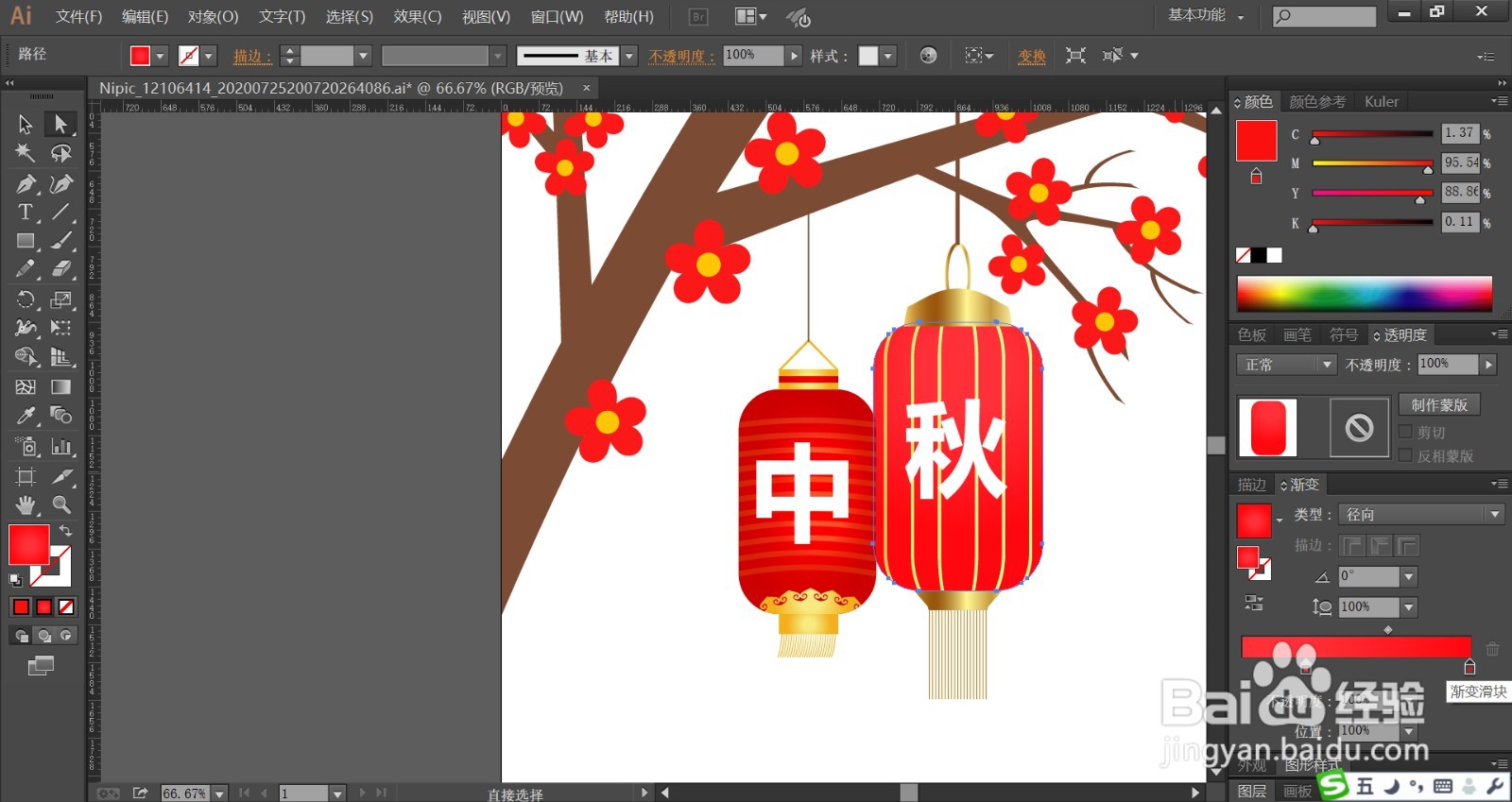Image resolution: width=1512 pixels, height=802 pixels.
Task: Select the Eraser tool
Action: tap(60, 269)
